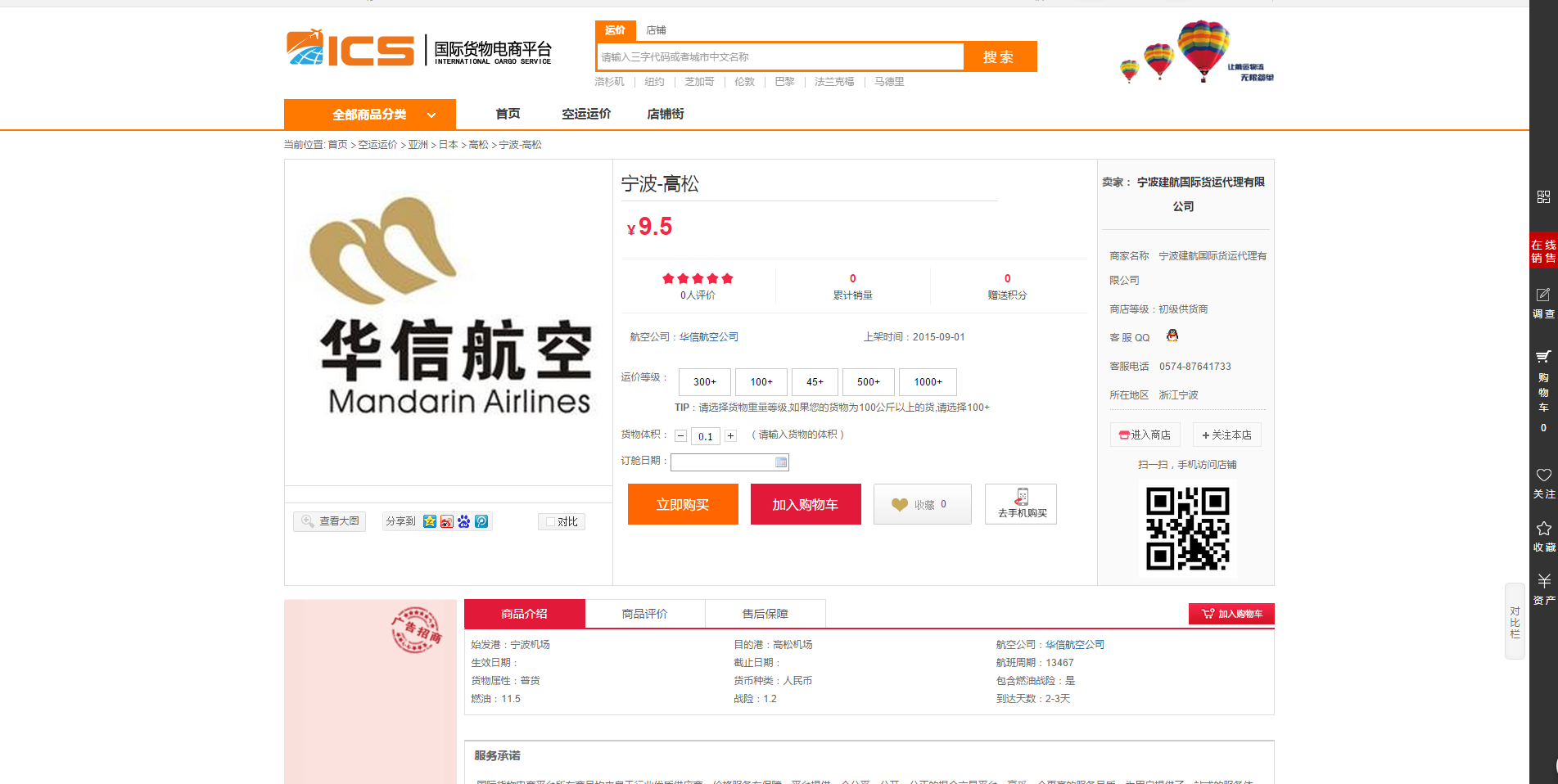Click the heart 收藏 favorite button
Image resolution: width=1558 pixels, height=784 pixels.
[x=923, y=504]
